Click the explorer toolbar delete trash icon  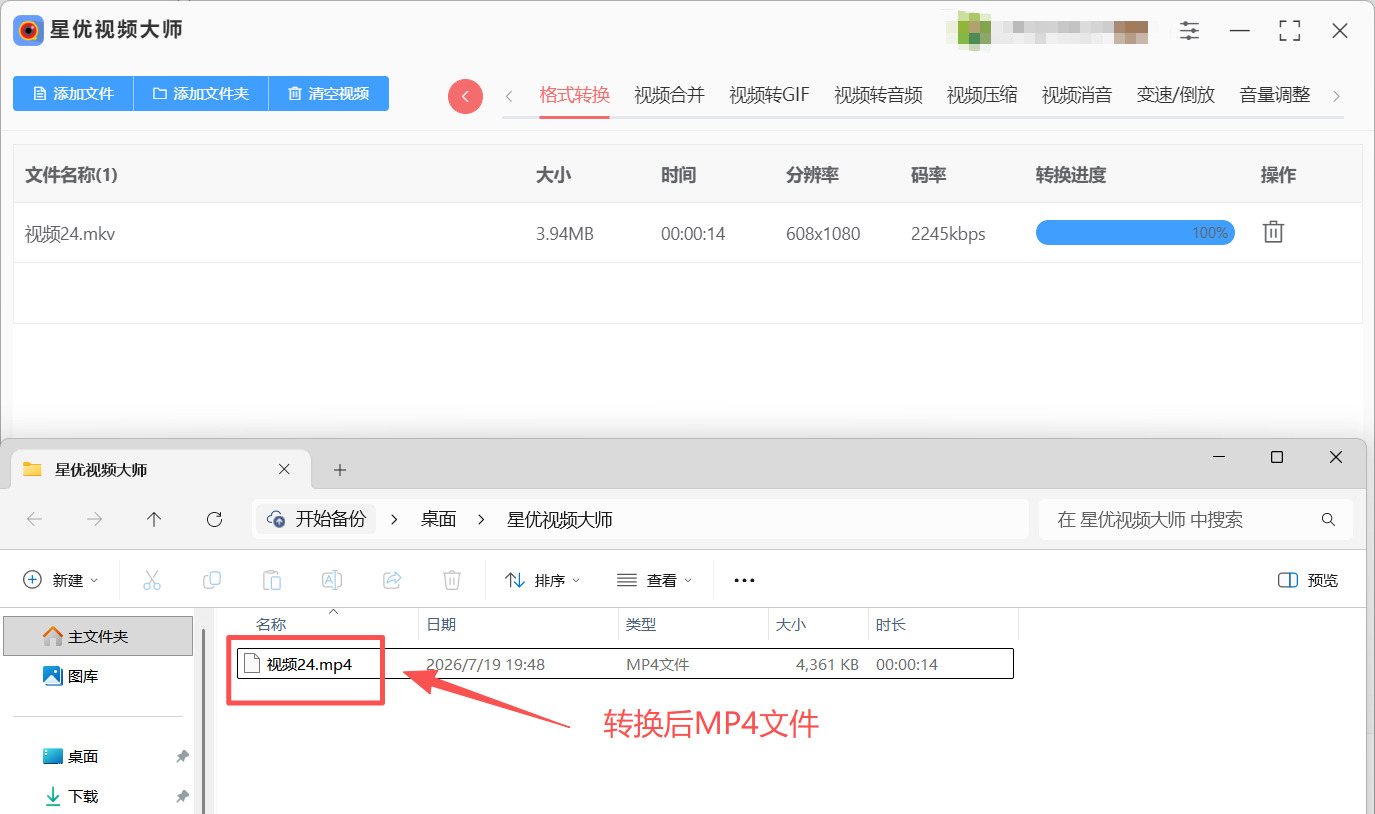coord(452,580)
